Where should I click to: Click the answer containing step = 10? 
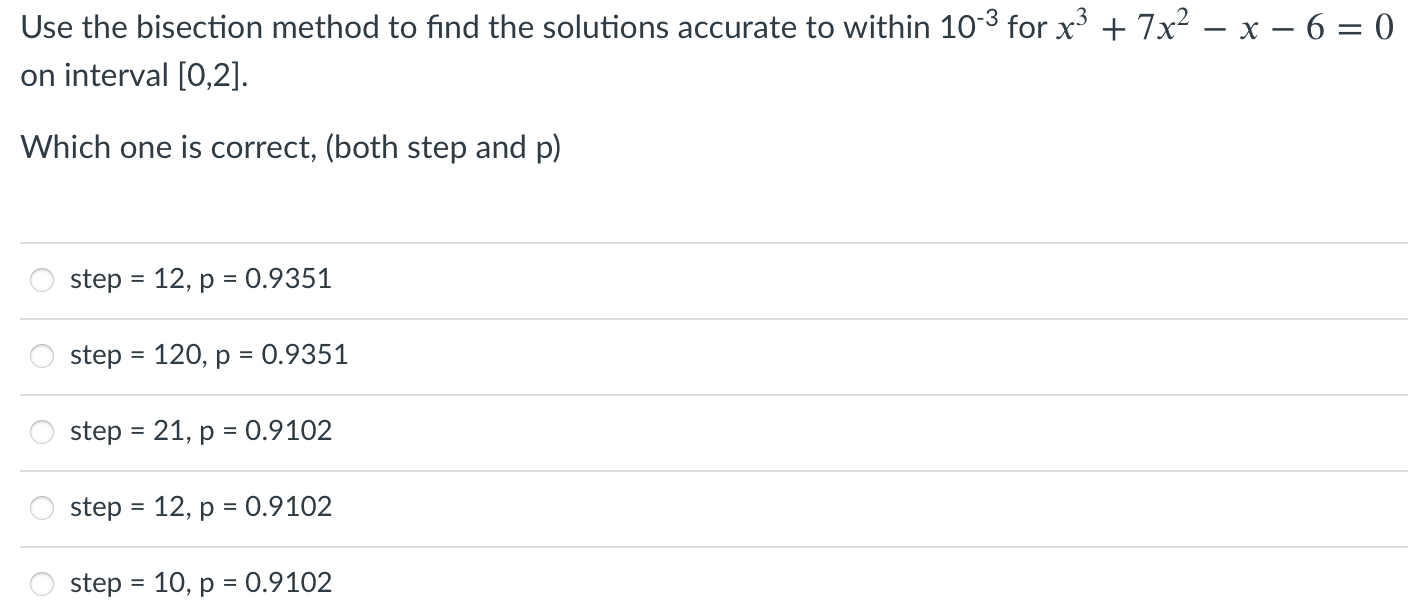(202, 582)
